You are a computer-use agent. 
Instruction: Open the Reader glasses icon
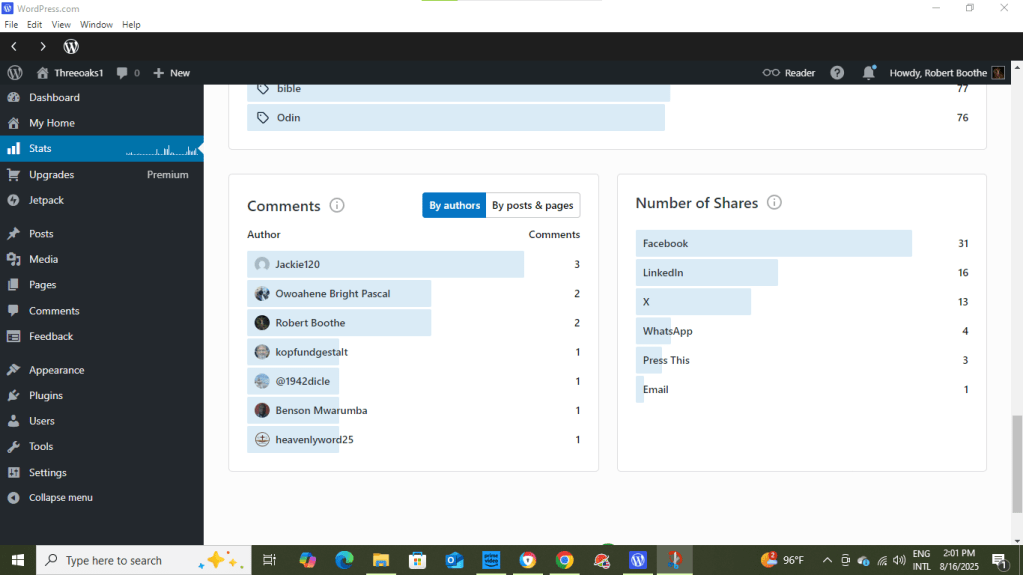tap(771, 73)
